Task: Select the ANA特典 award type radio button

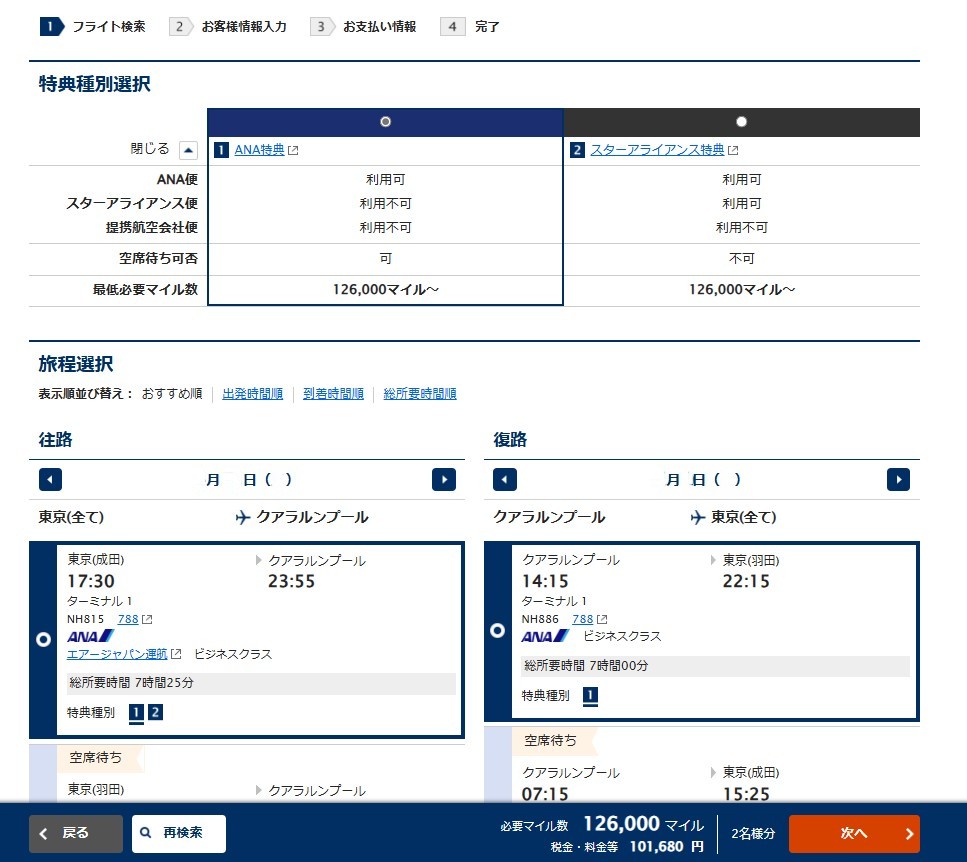Action: (385, 121)
